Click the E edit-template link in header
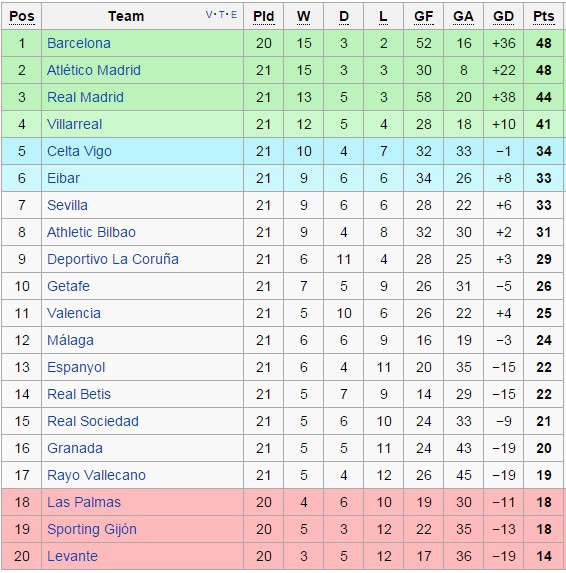Image resolution: width=566 pixels, height=573 pixels. coord(234,15)
